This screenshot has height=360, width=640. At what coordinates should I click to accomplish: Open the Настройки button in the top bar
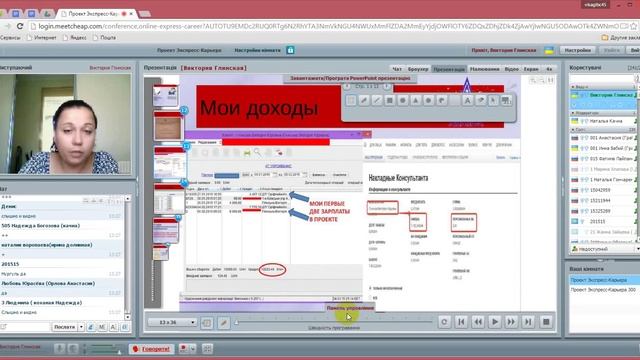578,50
